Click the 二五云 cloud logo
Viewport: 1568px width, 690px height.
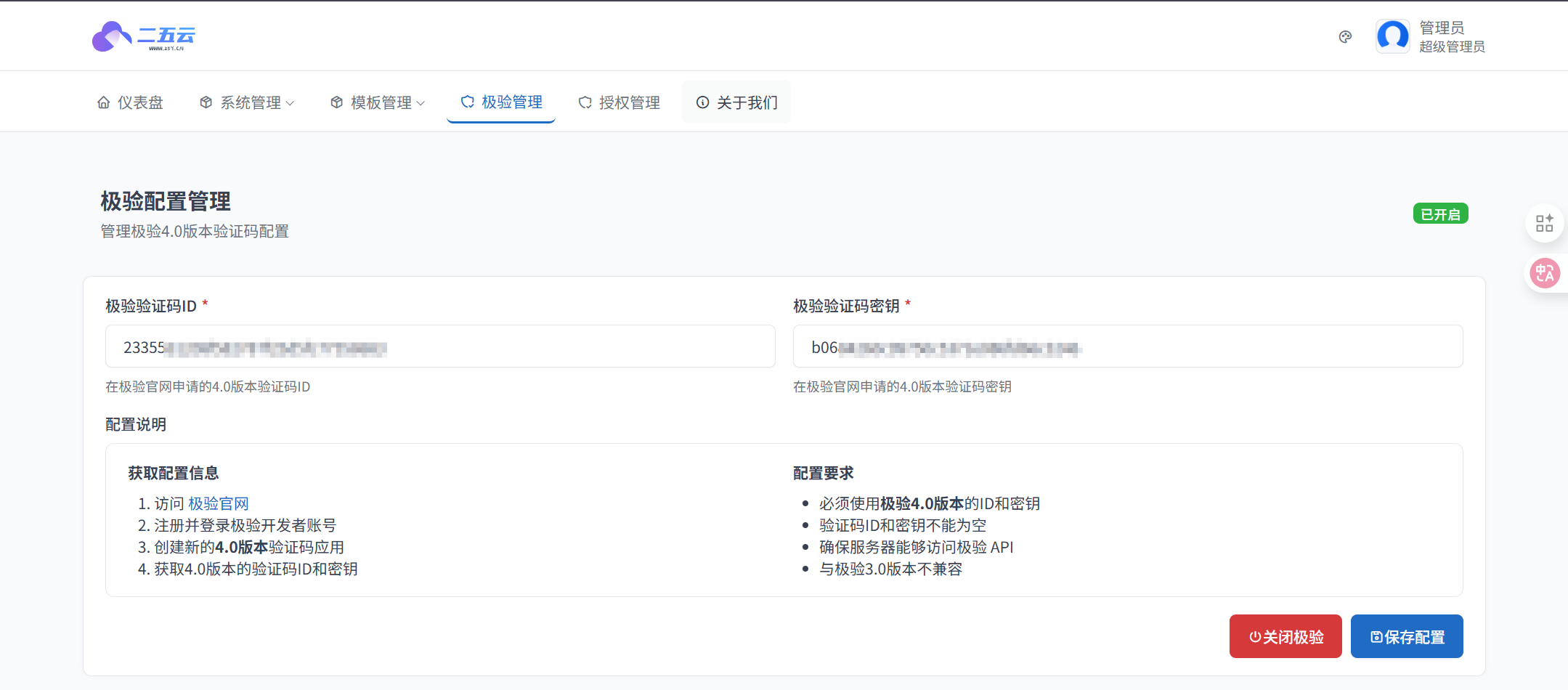[x=143, y=36]
